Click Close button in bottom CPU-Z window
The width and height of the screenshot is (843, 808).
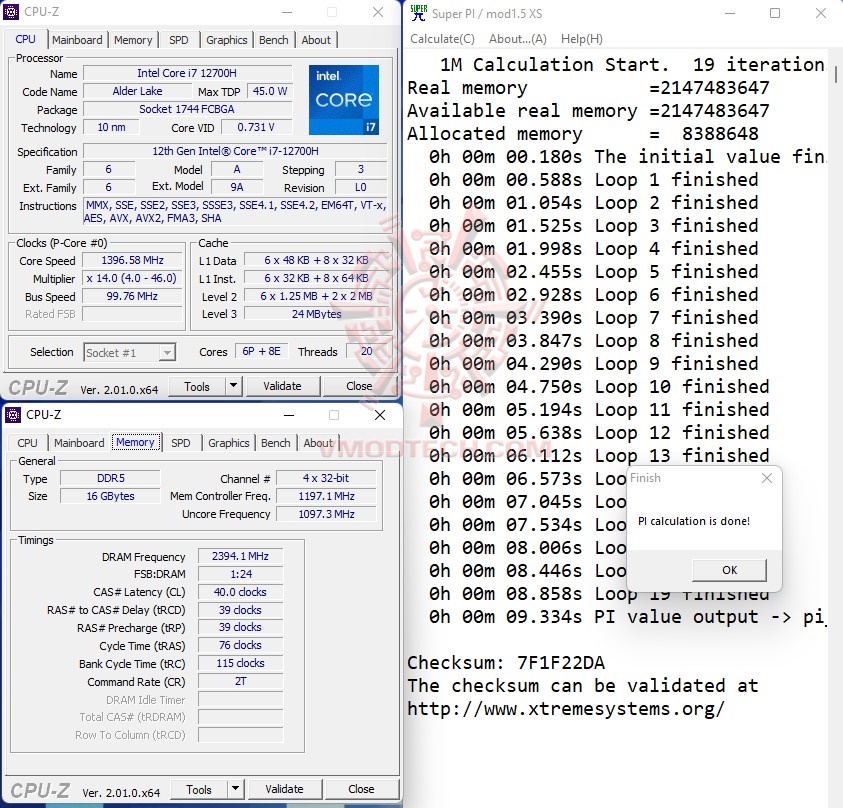[x=361, y=789]
